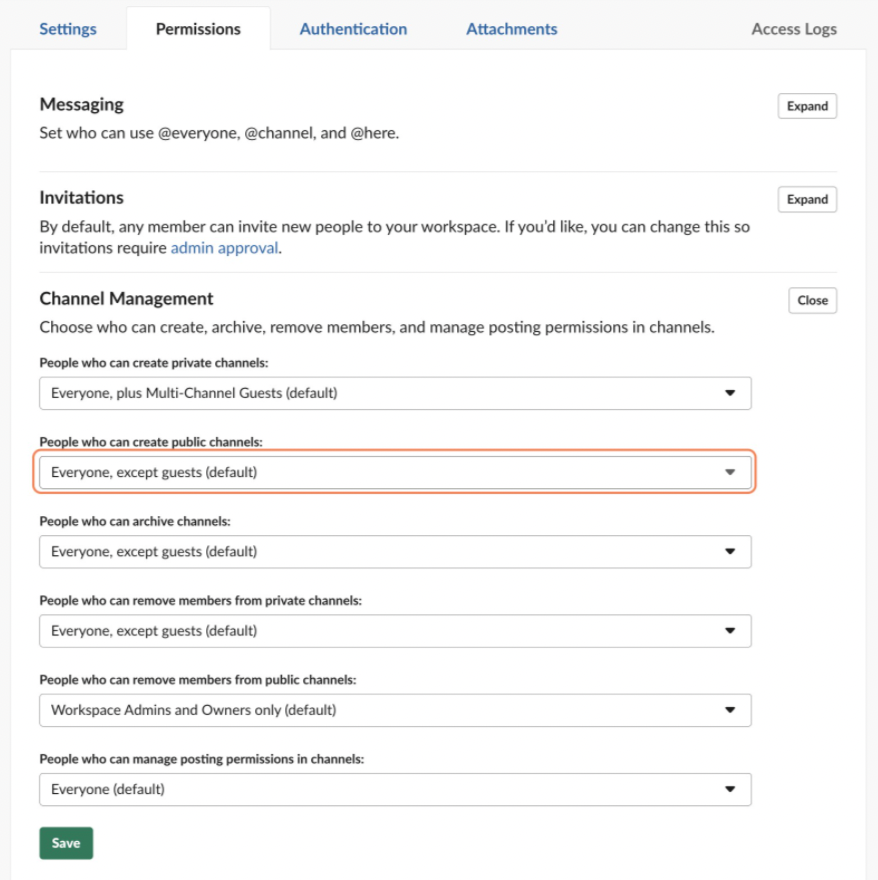
Task: Switch to the Authentication tab
Action: click(x=353, y=29)
